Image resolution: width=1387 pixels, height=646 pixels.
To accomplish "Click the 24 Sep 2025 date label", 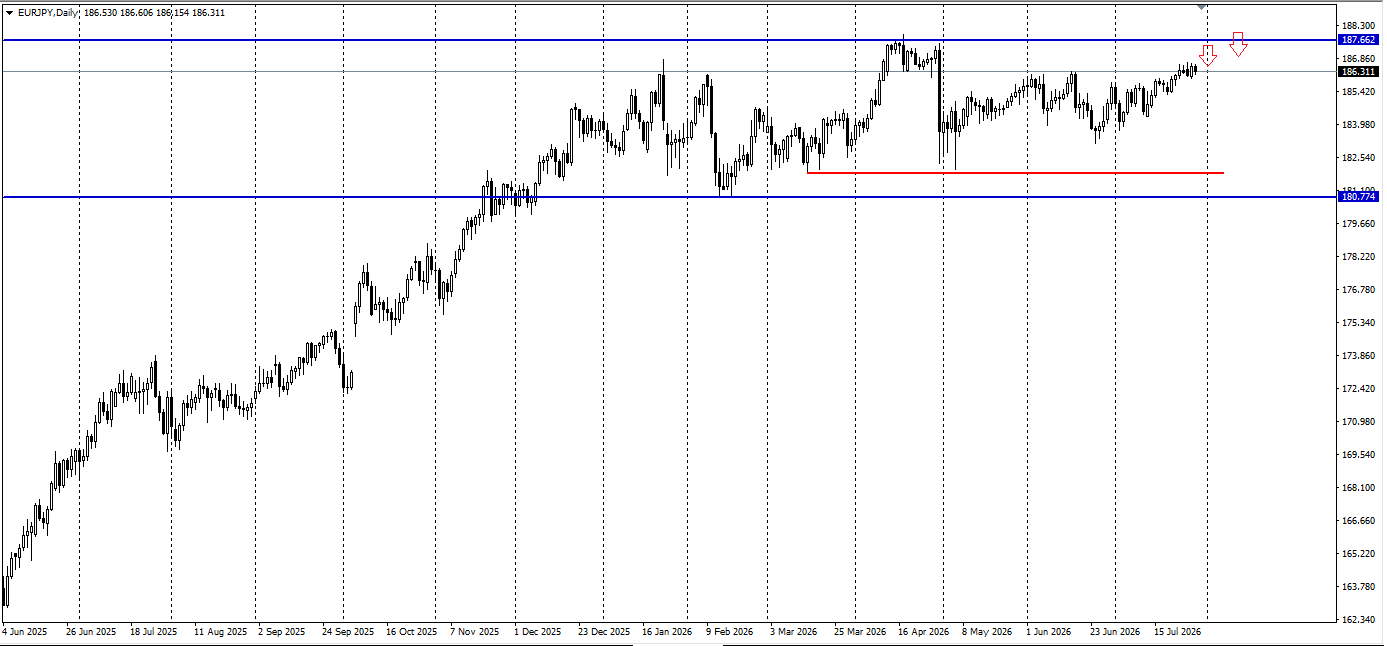I will tap(350, 632).
